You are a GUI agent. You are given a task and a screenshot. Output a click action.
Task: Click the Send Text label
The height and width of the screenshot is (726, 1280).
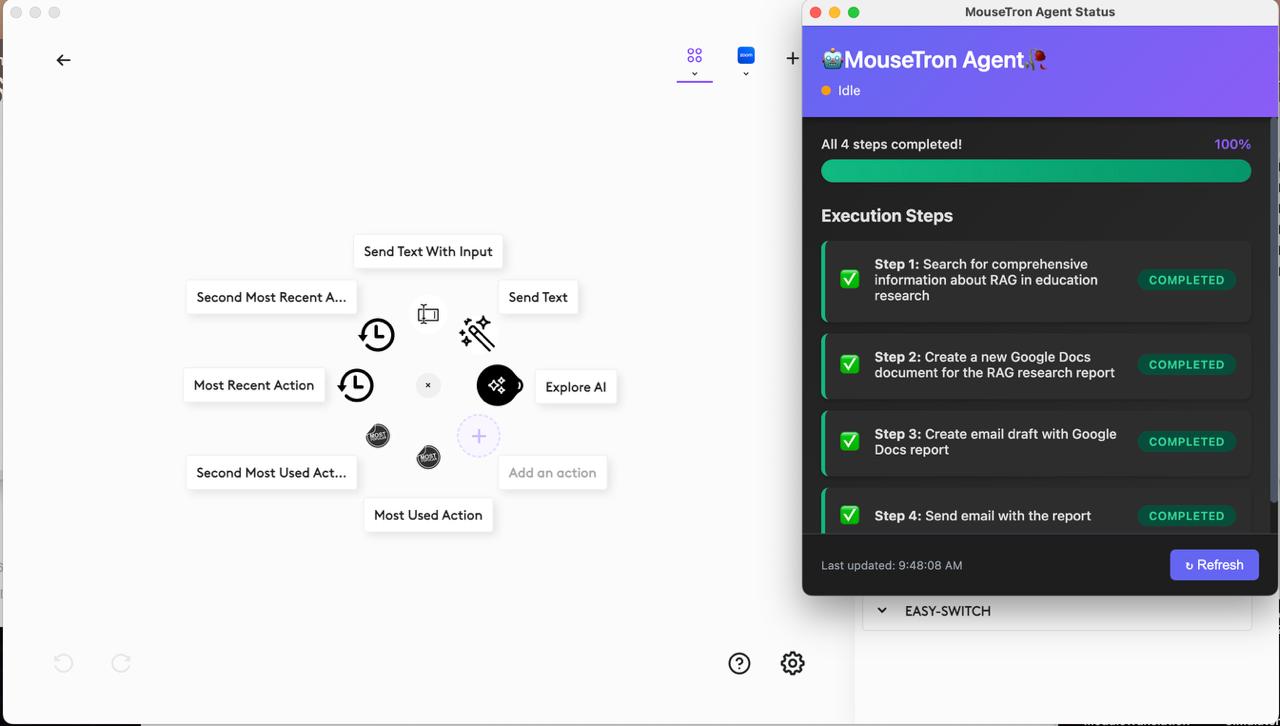(538, 297)
